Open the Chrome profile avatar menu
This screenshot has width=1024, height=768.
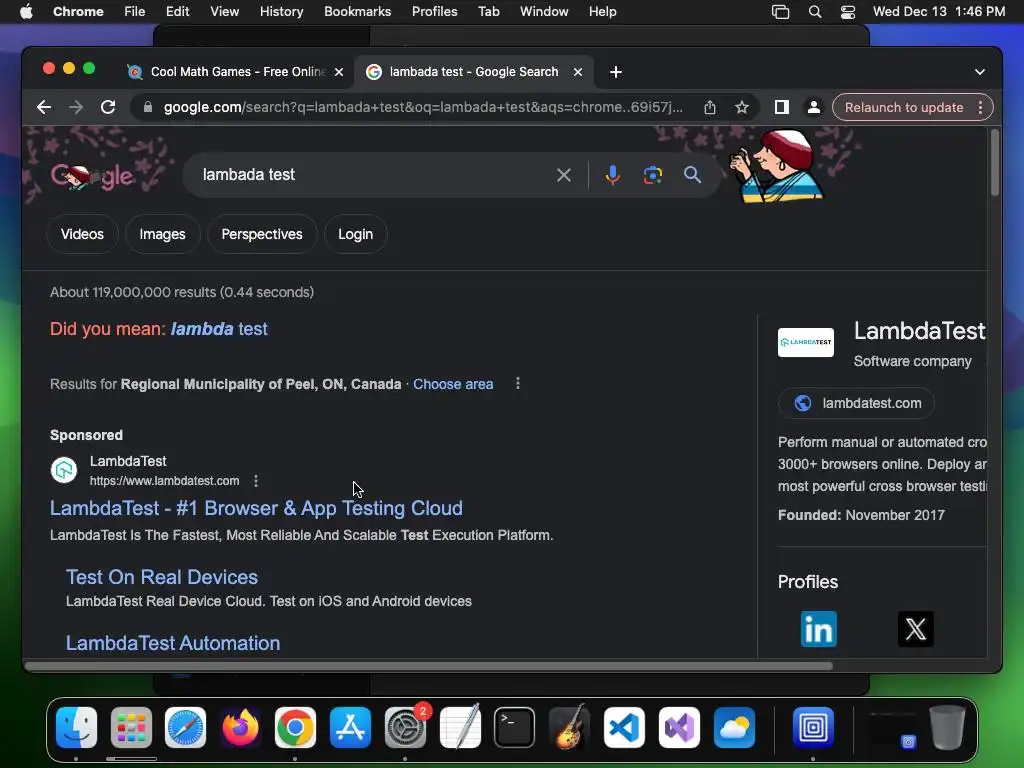point(814,107)
